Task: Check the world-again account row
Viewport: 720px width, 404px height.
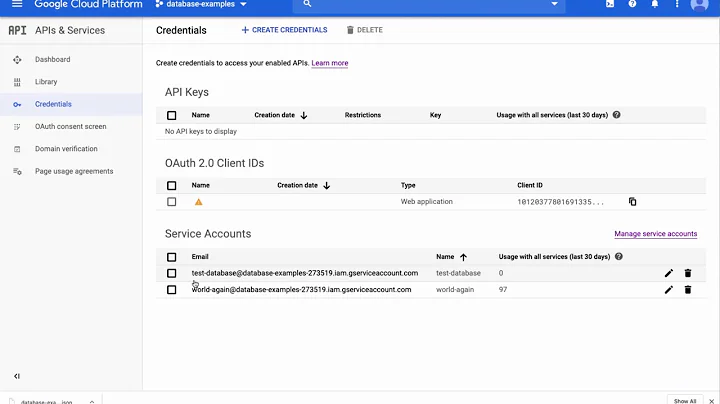Action: [x=172, y=290]
